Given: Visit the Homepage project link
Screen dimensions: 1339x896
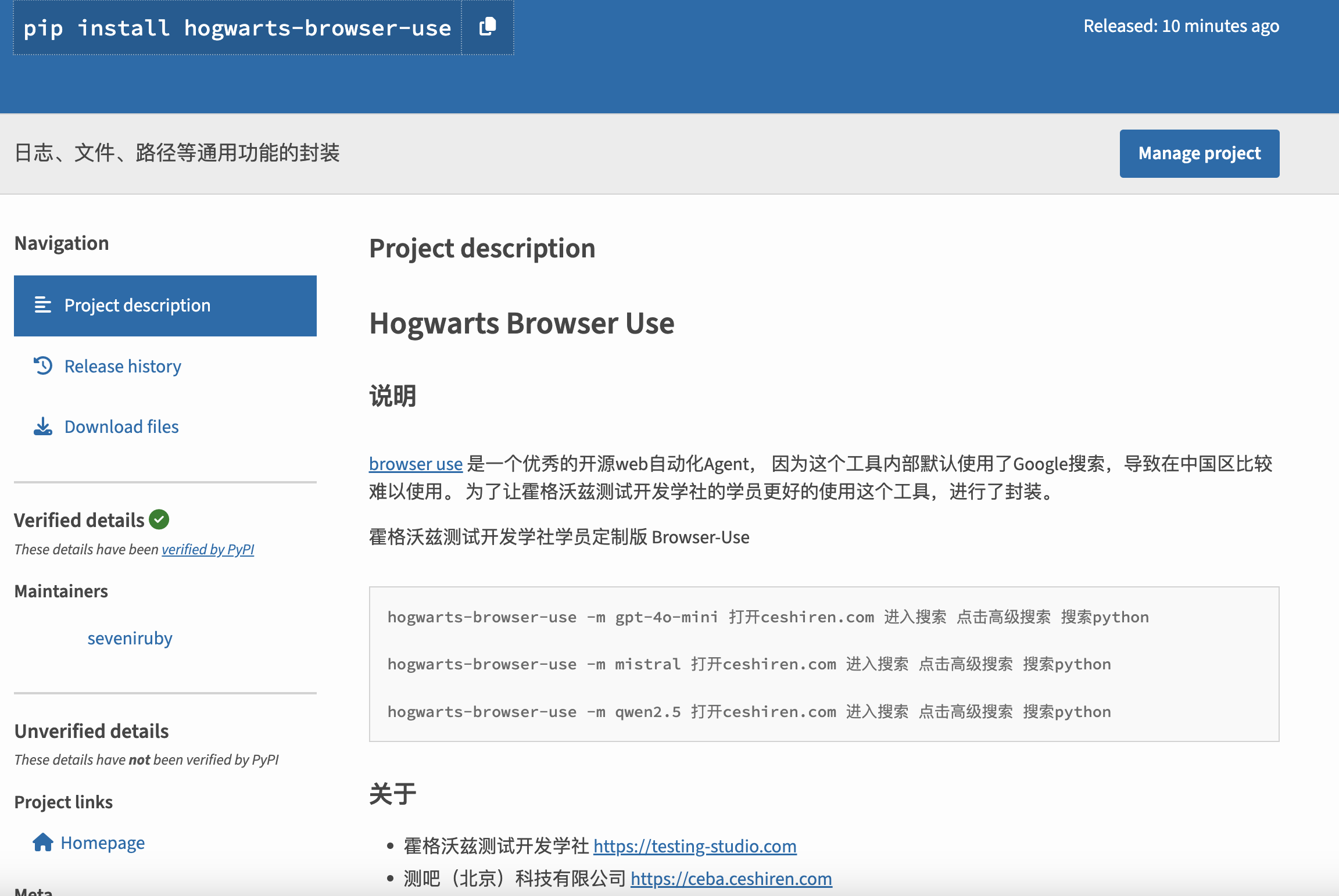Looking at the screenshot, I should click(102, 843).
